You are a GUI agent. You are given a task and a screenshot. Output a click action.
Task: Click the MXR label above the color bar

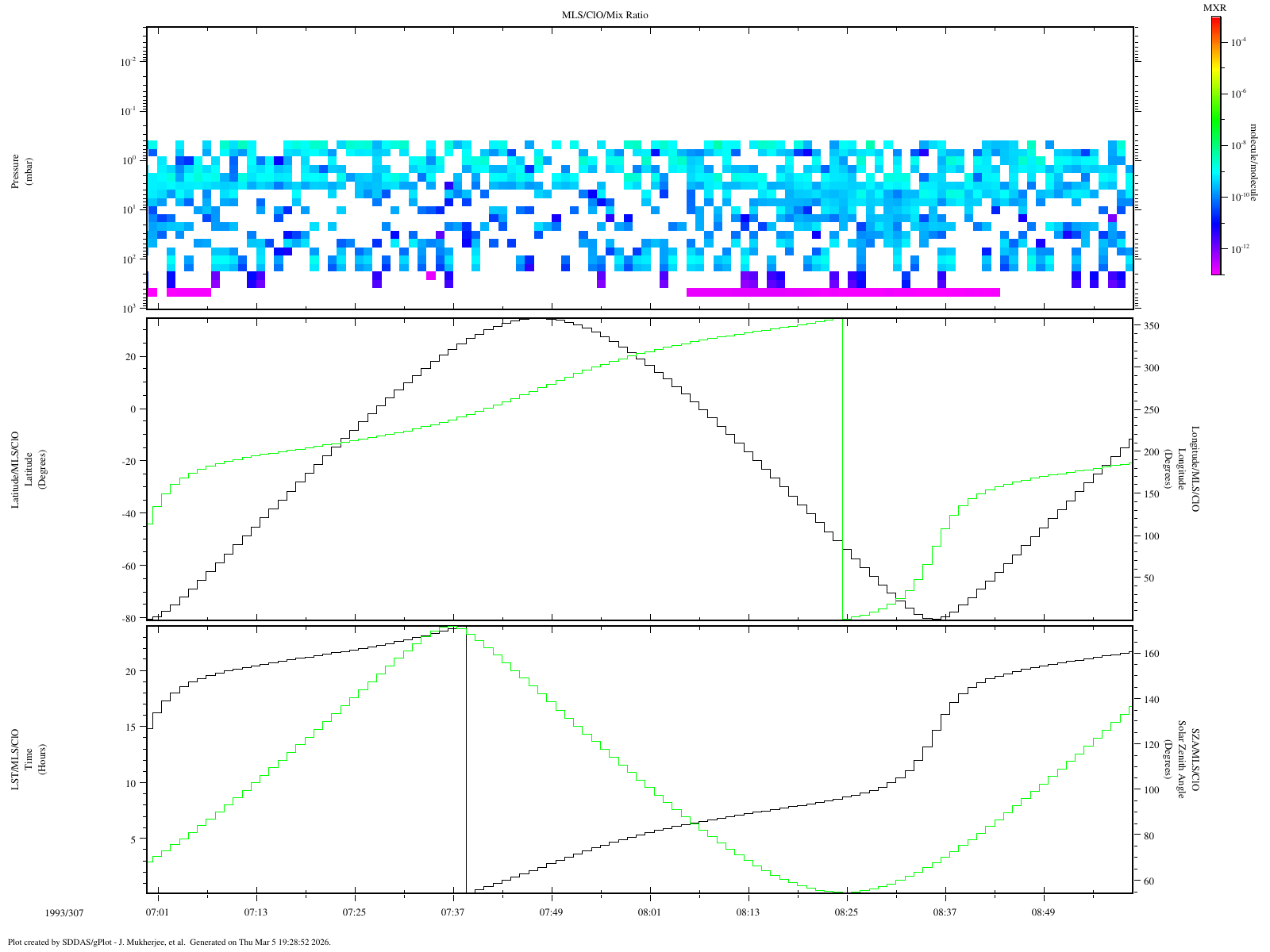1214,8
